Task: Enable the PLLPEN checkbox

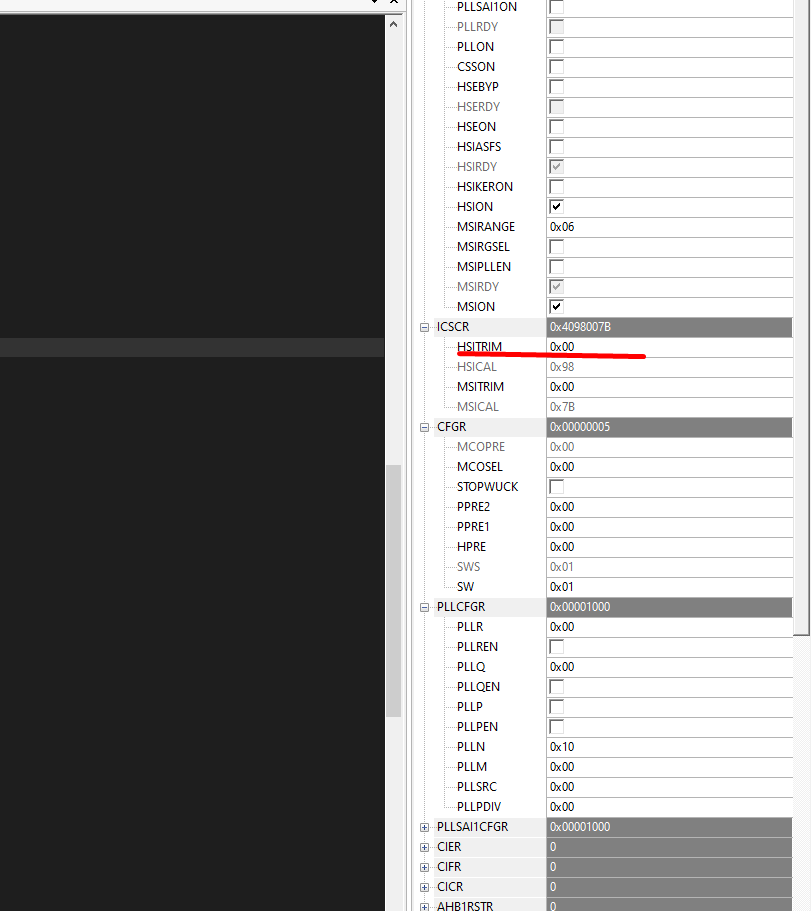Action: coord(557,727)
